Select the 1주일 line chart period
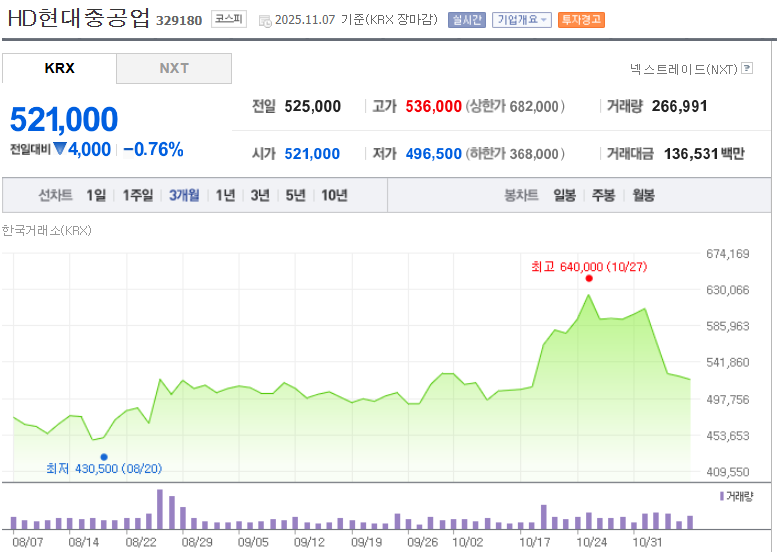 (138, 195)
